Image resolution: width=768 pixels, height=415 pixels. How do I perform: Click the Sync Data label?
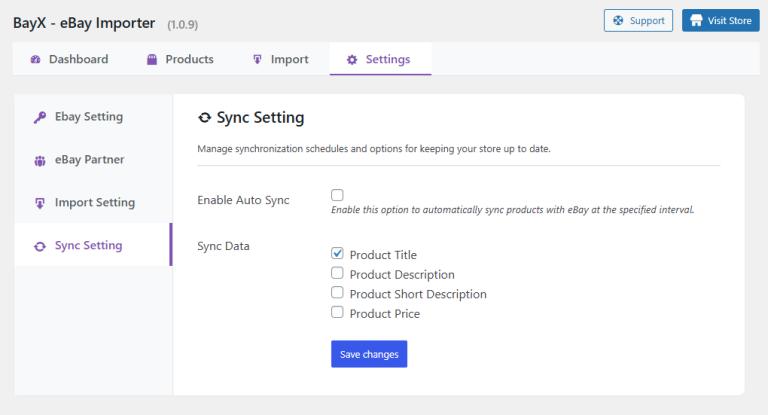tap(223, 246)
